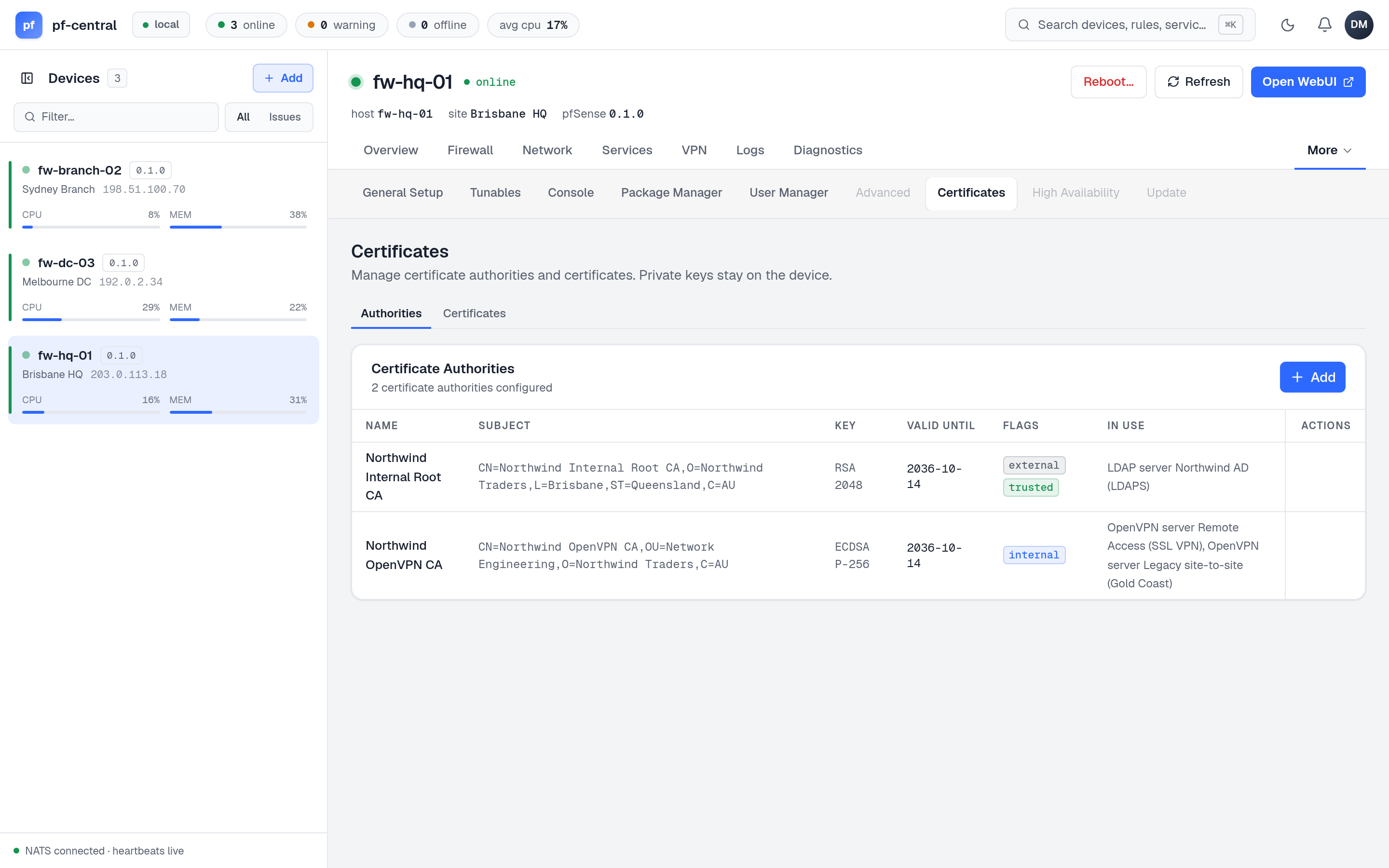Click the search magnifier icon in top bar
This screenshot has height=868, width=1389.
pos(1023,25)
